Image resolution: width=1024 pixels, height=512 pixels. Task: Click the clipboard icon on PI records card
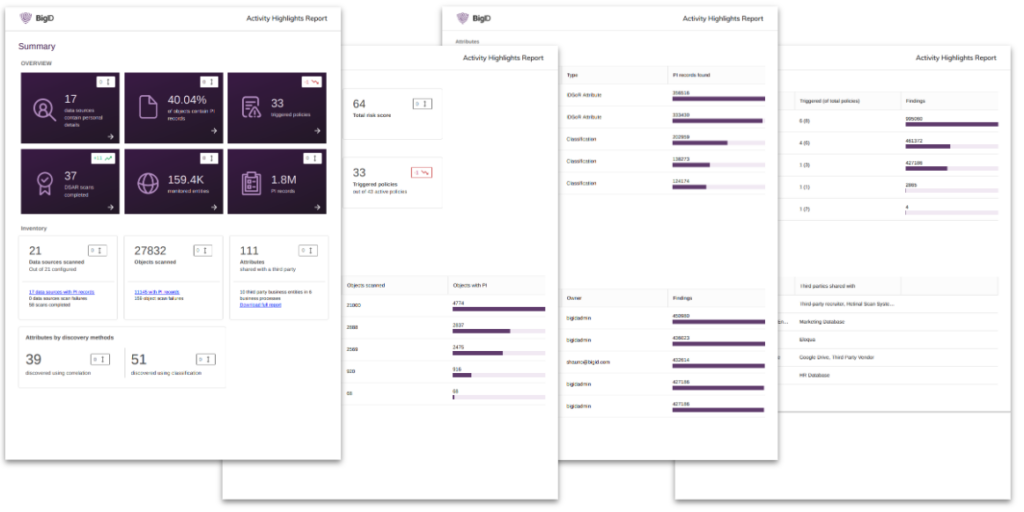[x=251, y=181]
